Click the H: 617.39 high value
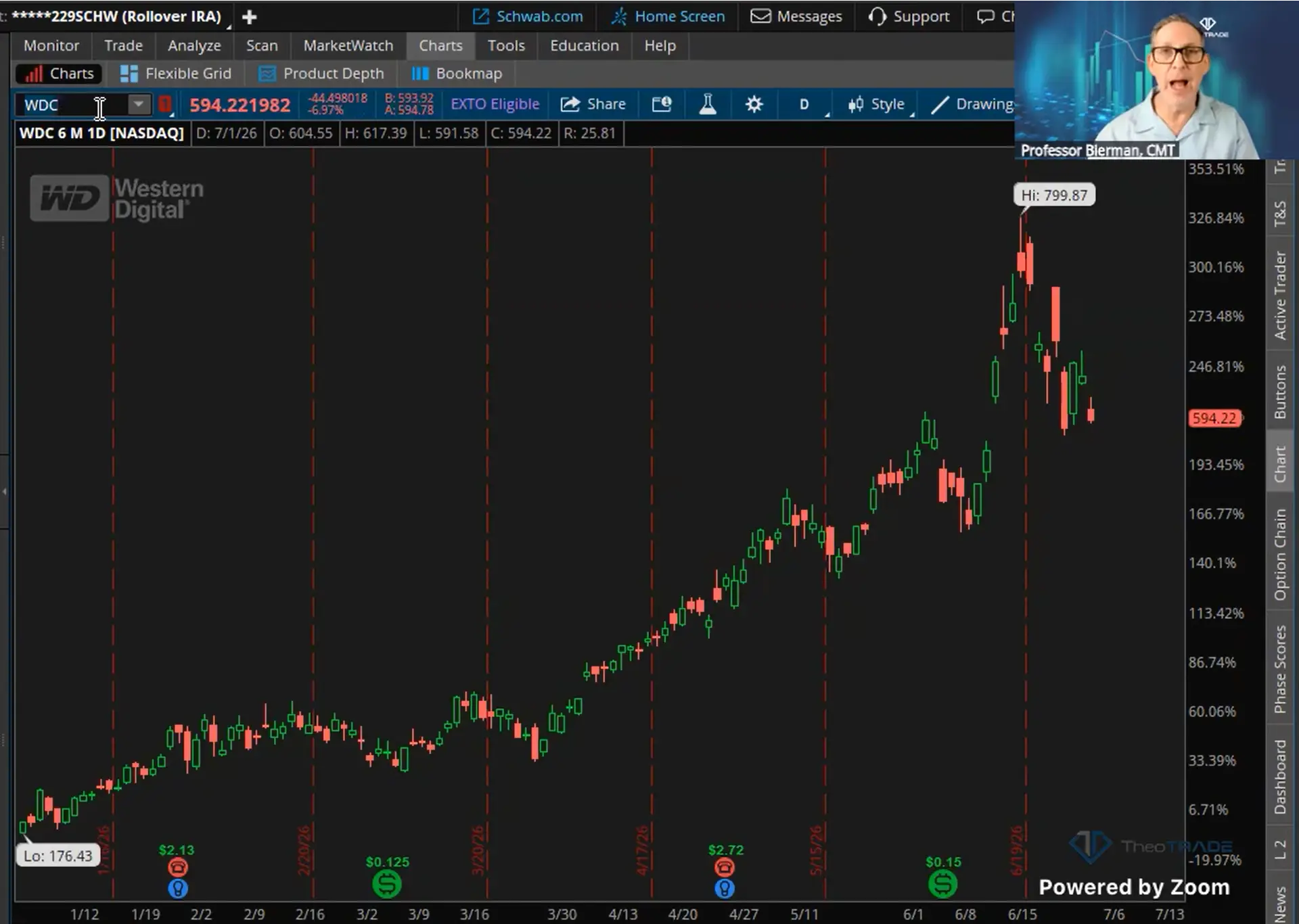The height and width of the screenshot is (924, 1299). point(375,133)
